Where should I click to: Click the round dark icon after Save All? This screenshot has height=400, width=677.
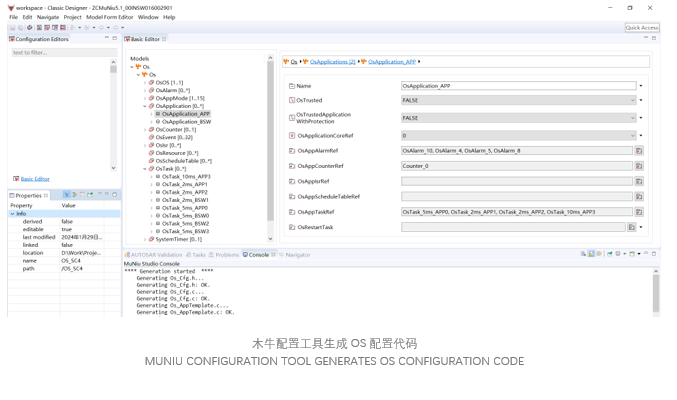[x=29, y=28]
